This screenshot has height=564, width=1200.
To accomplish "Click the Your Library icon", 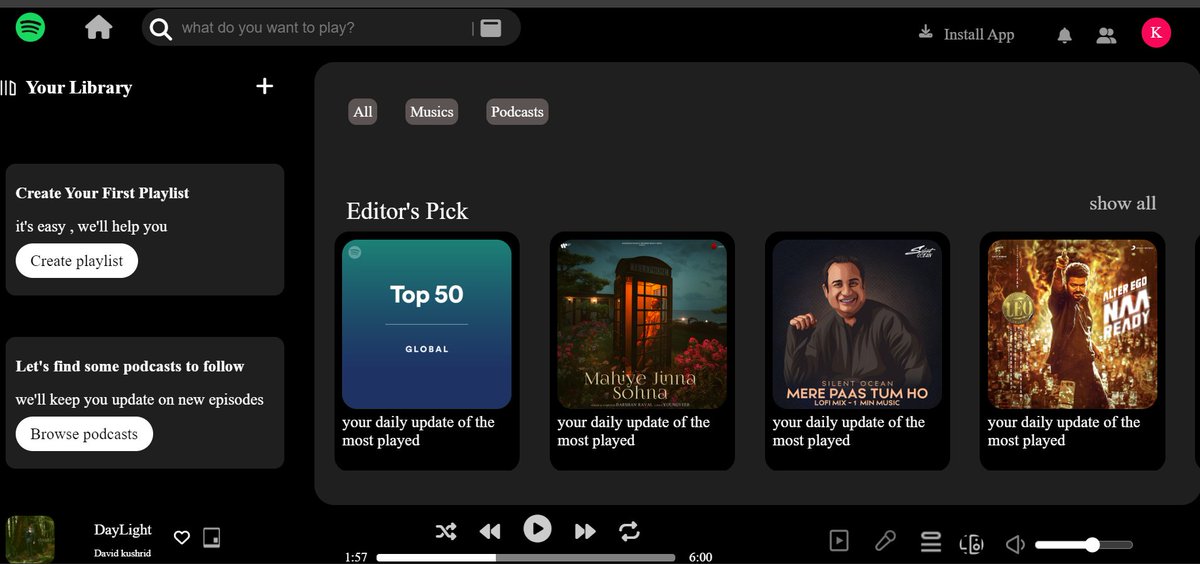I will (8, 88).
